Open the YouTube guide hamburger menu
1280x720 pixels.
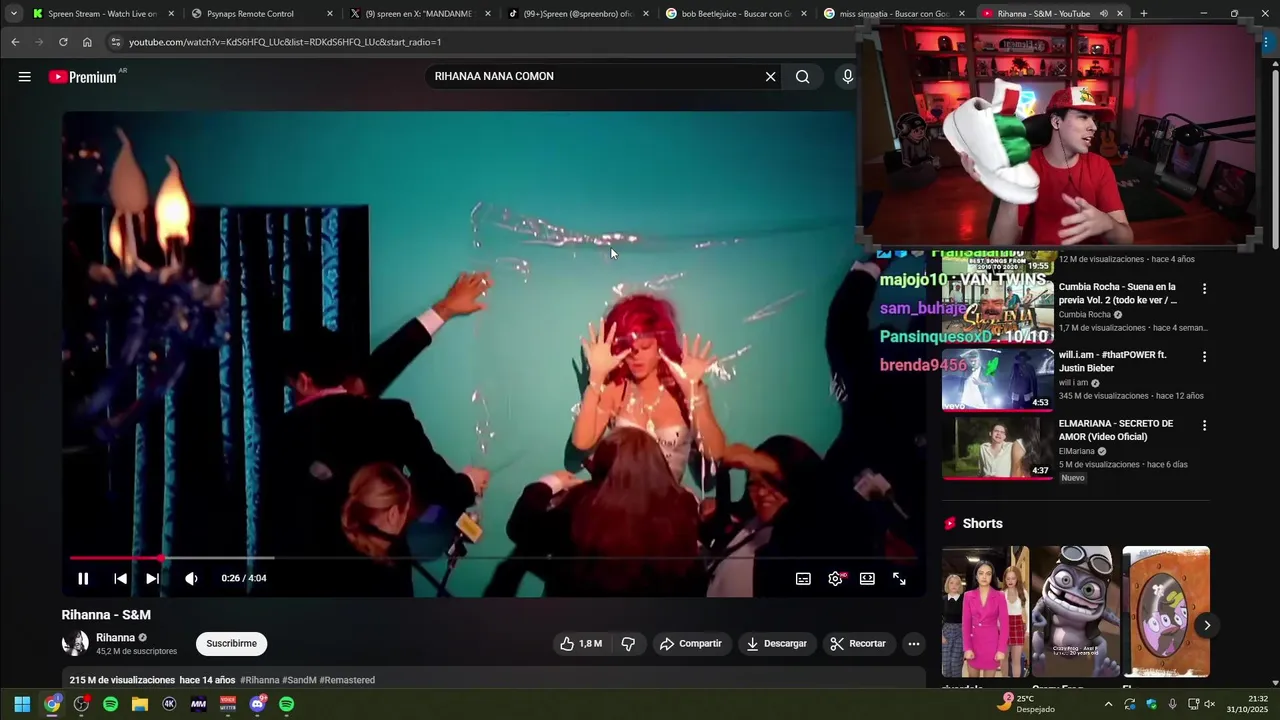coord(24,77)
